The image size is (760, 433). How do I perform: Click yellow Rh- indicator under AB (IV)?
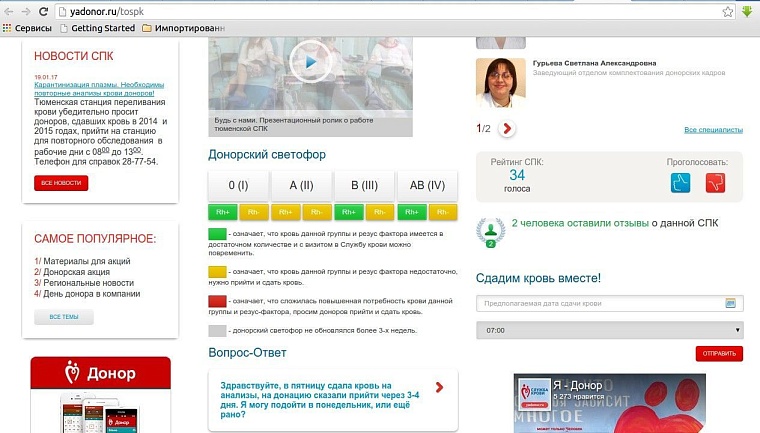pyautogui.click(x=443, y=212)
